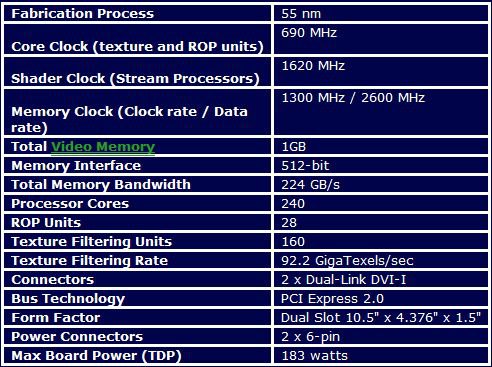Open the Video Memory link
This screenshot has width=492, height=367.
[x=103, y=147]
